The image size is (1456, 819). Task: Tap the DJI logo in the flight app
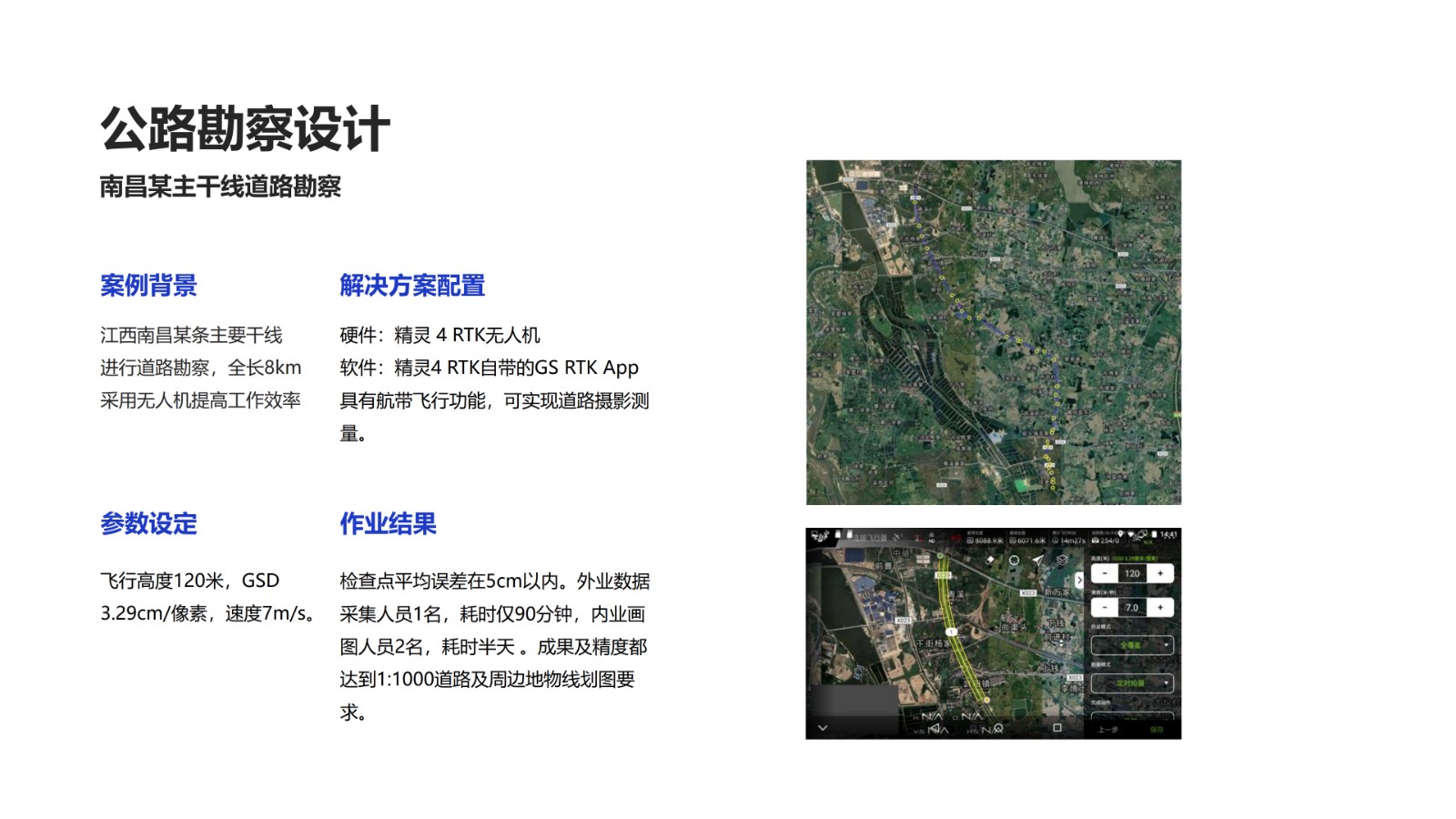(x=819, y=537)
